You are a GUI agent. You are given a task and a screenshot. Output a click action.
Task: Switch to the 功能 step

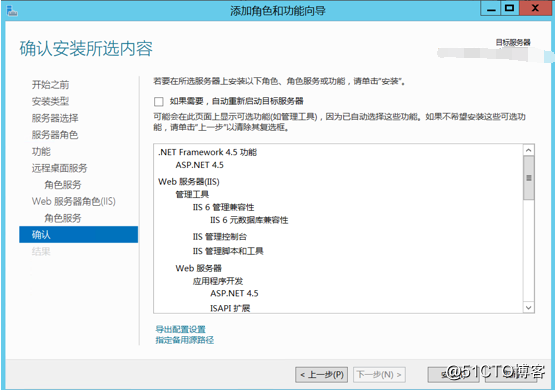point(41,151)
